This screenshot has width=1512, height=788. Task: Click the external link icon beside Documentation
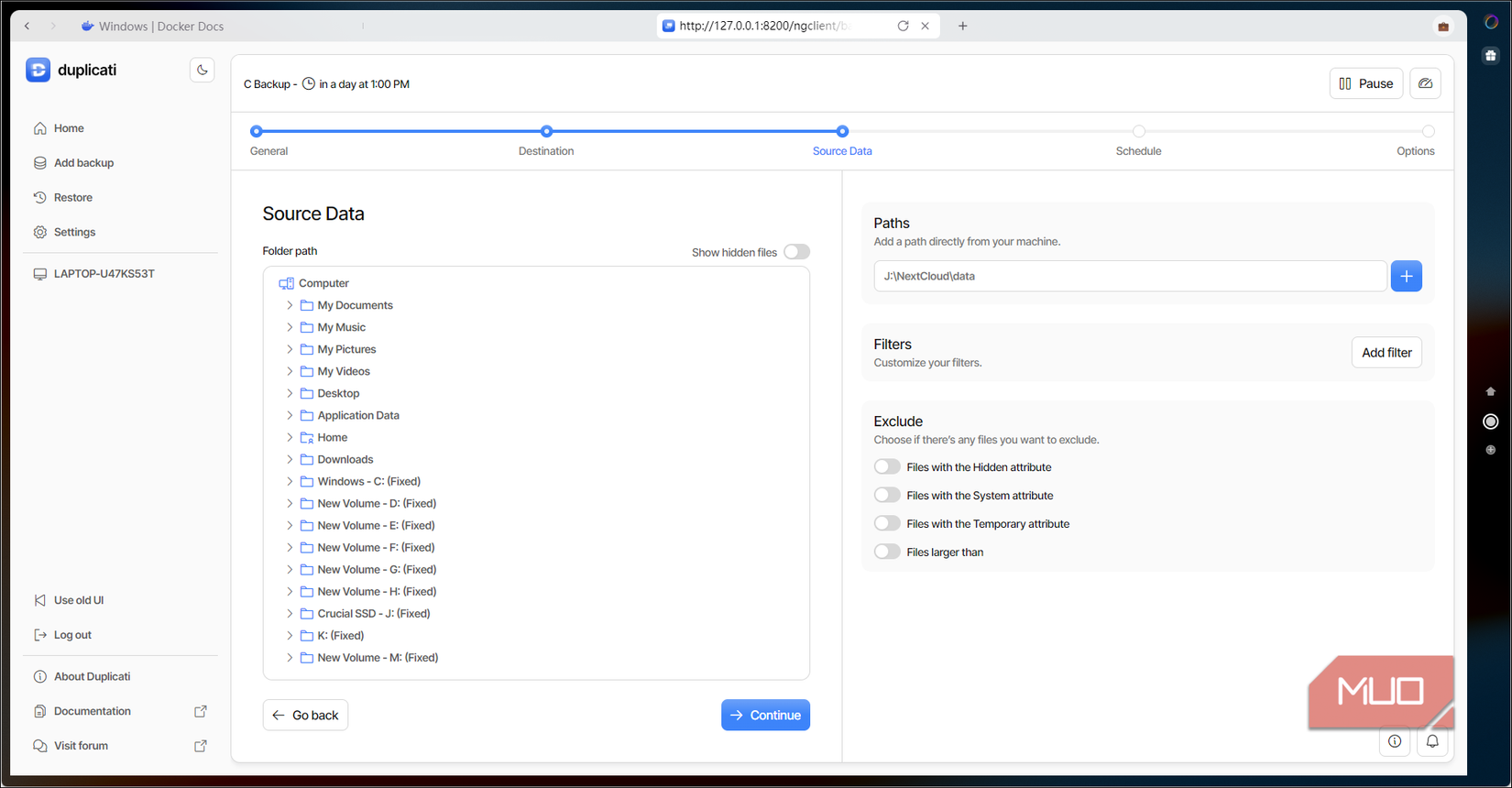201,711
